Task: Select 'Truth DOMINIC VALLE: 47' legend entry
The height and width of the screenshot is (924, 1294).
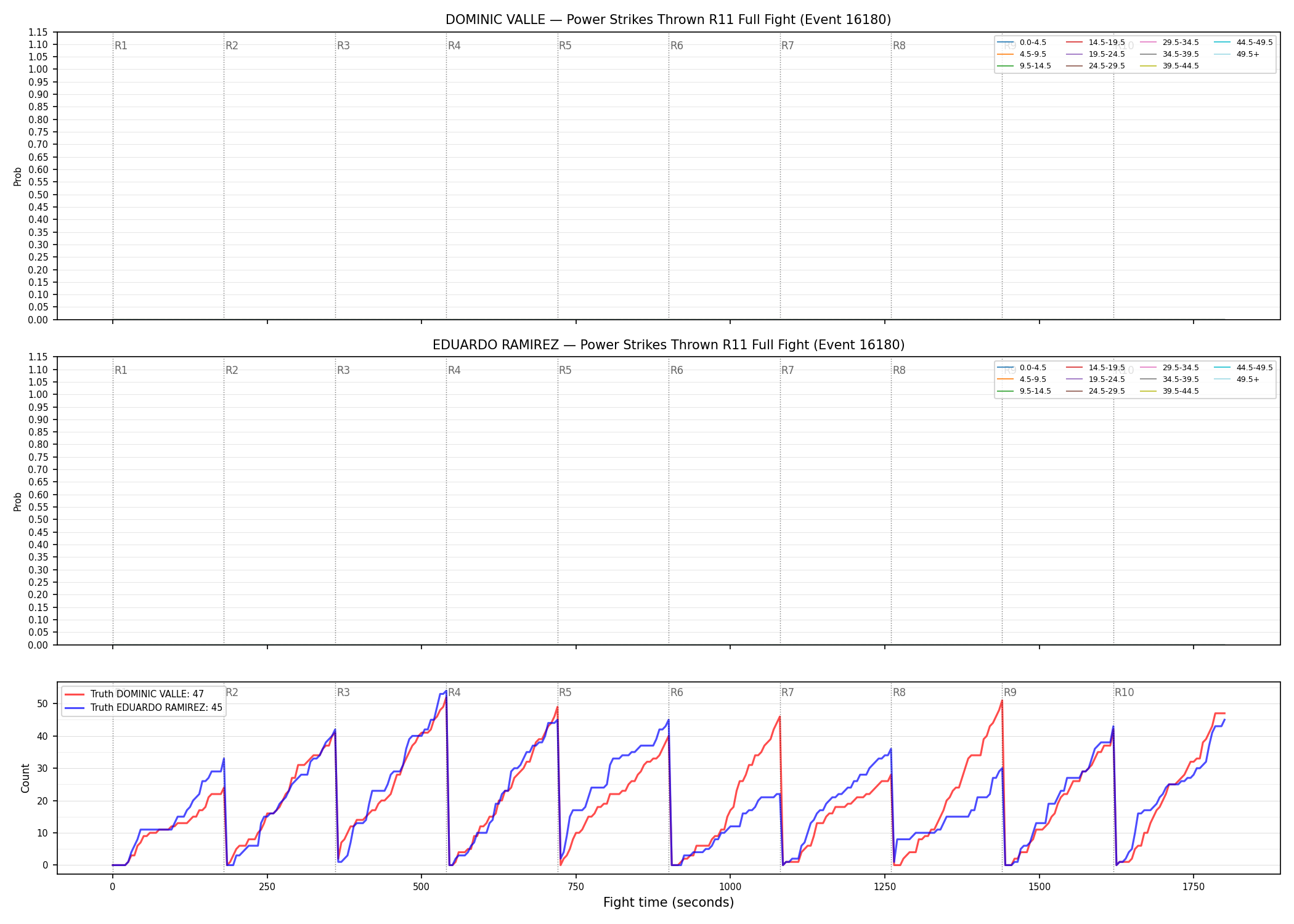Action: (x=147, y=694)
